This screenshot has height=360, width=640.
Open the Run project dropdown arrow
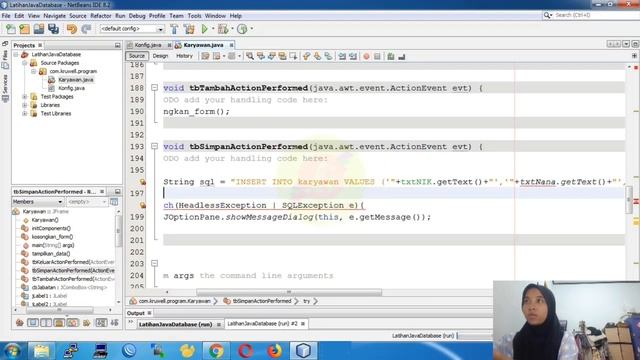pos(213,29)
